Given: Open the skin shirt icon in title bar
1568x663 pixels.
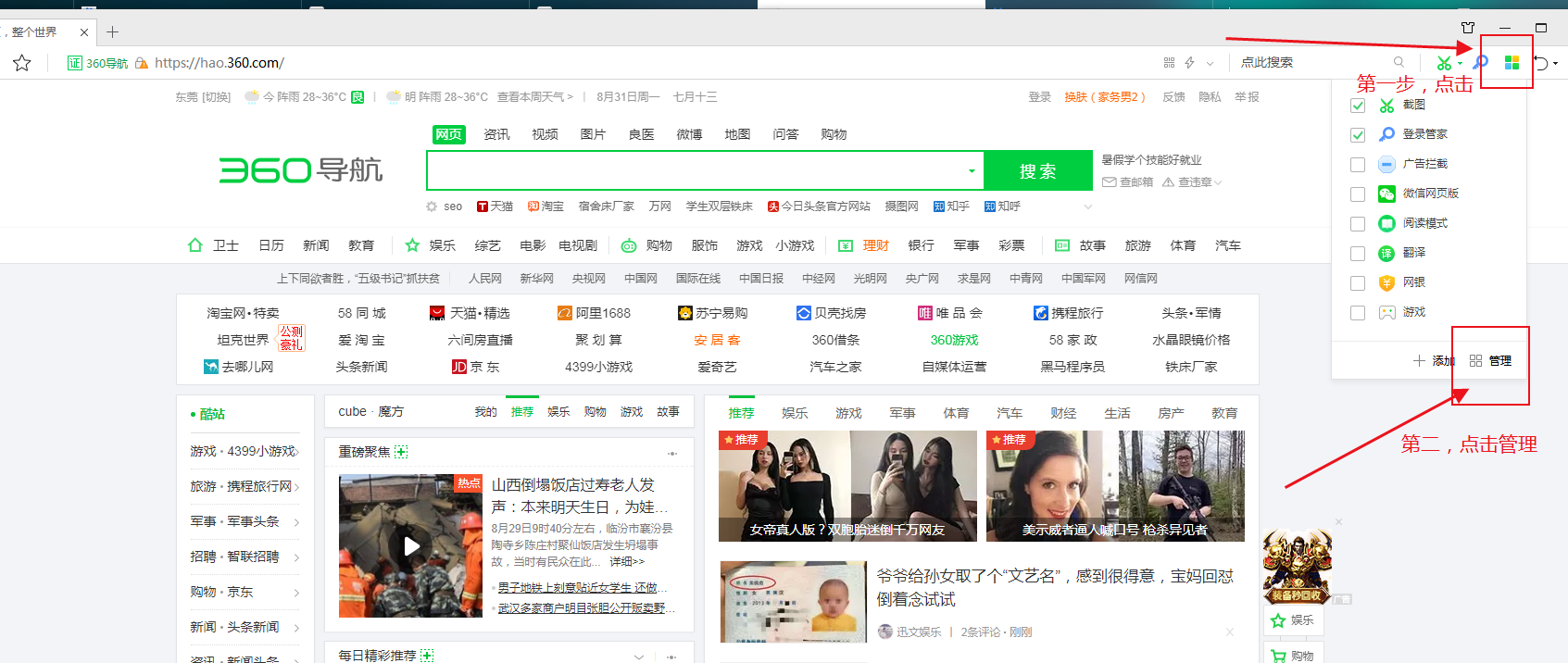Looking at the screenshot, I should pyautogui.click(x=1468, y=28).
